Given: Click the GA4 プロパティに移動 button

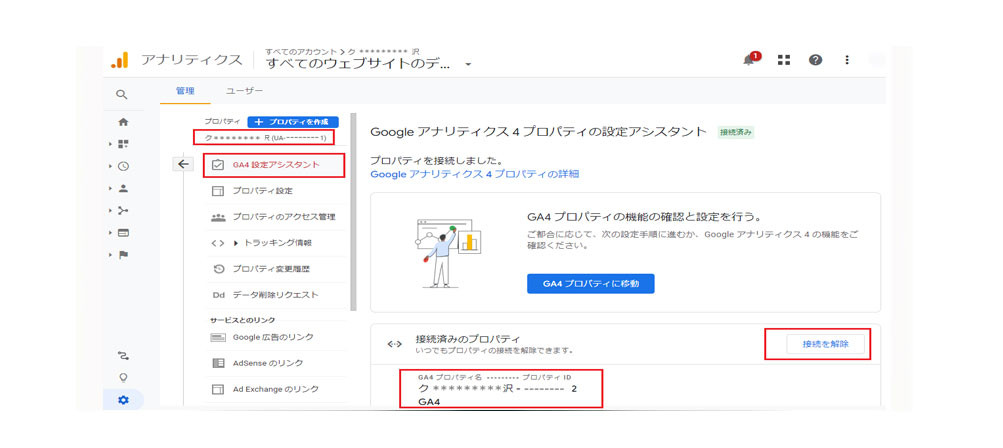Looking at the screenshot, I should [590, 284].
